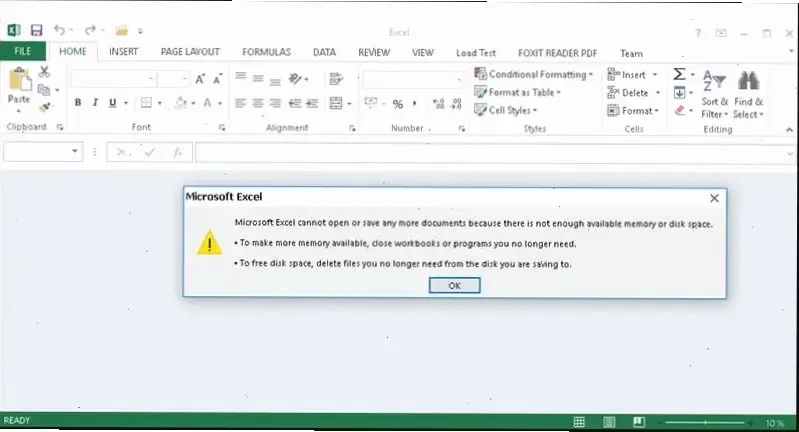Center text horizontally

coord(258,103)
